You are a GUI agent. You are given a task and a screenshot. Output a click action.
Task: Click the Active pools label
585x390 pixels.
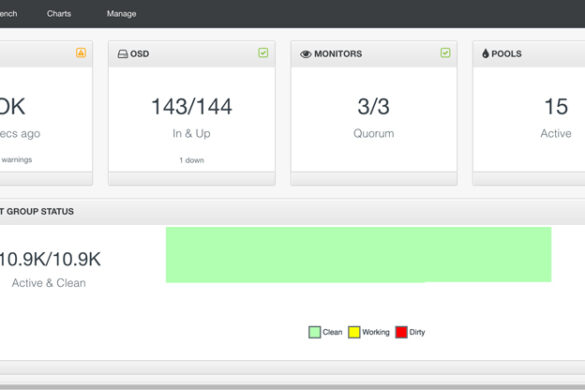coord(556,133)
